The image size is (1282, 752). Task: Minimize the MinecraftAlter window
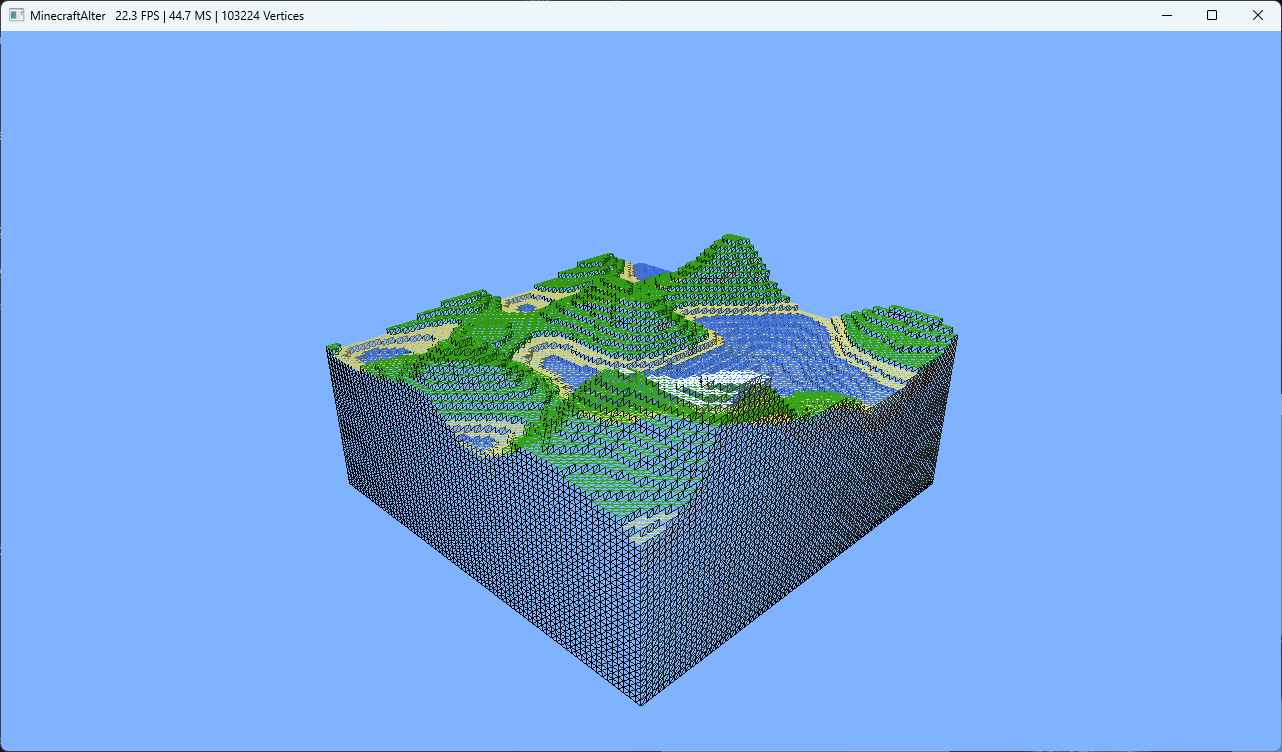1166,15
